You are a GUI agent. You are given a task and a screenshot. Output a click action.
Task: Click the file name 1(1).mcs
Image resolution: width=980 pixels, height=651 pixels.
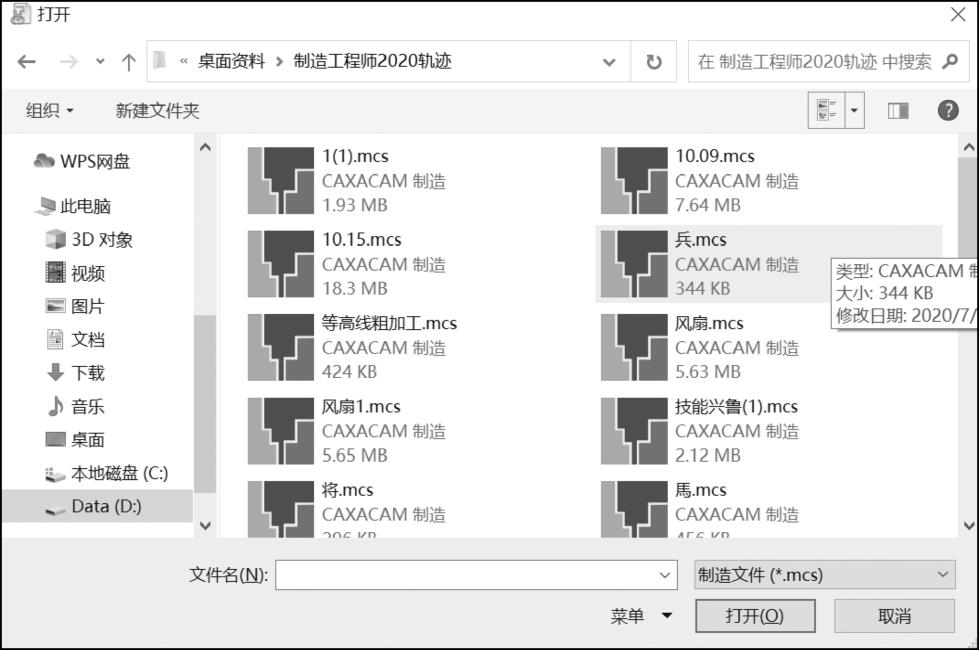point(355,156)
